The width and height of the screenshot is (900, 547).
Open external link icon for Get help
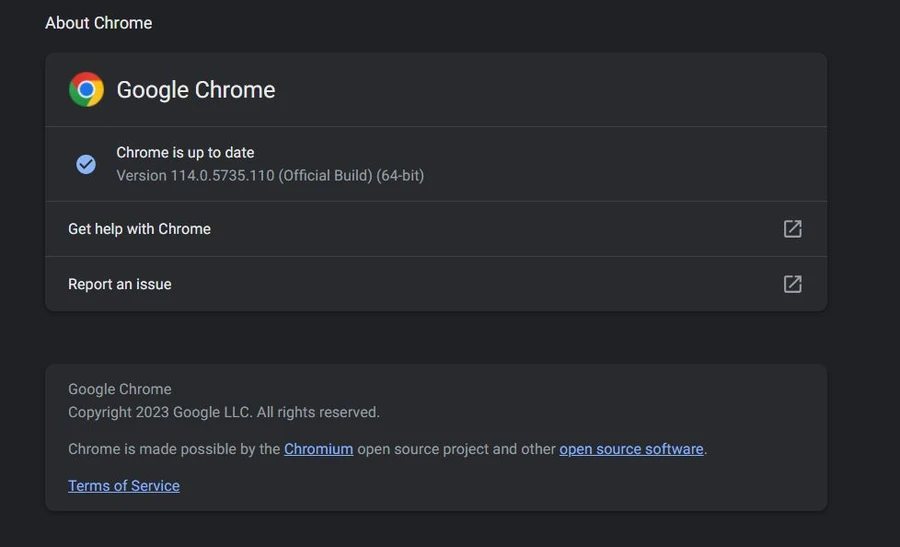pyautogui.click(x=793, y=229)
